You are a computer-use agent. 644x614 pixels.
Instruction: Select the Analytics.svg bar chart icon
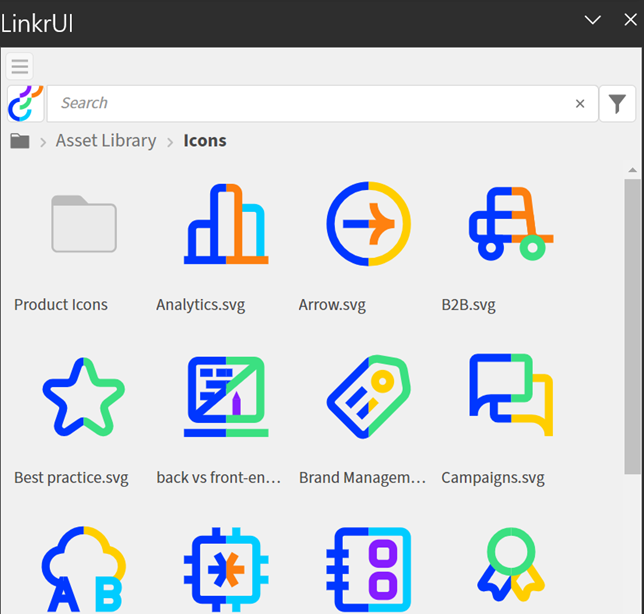[226, 224]
